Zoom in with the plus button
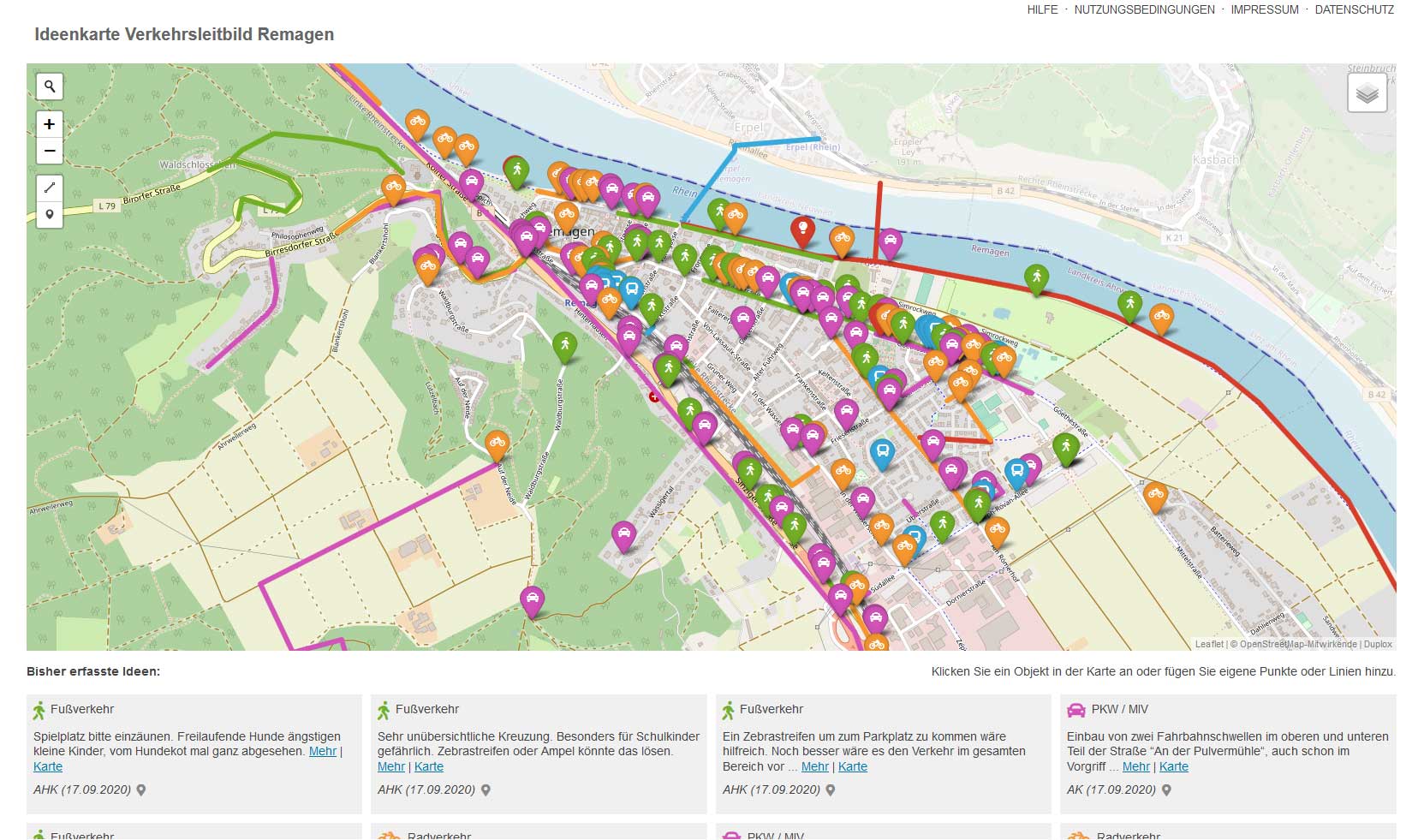Image resolution: width=1424 pixels, height=840 pixels. [x=50, y=124]
